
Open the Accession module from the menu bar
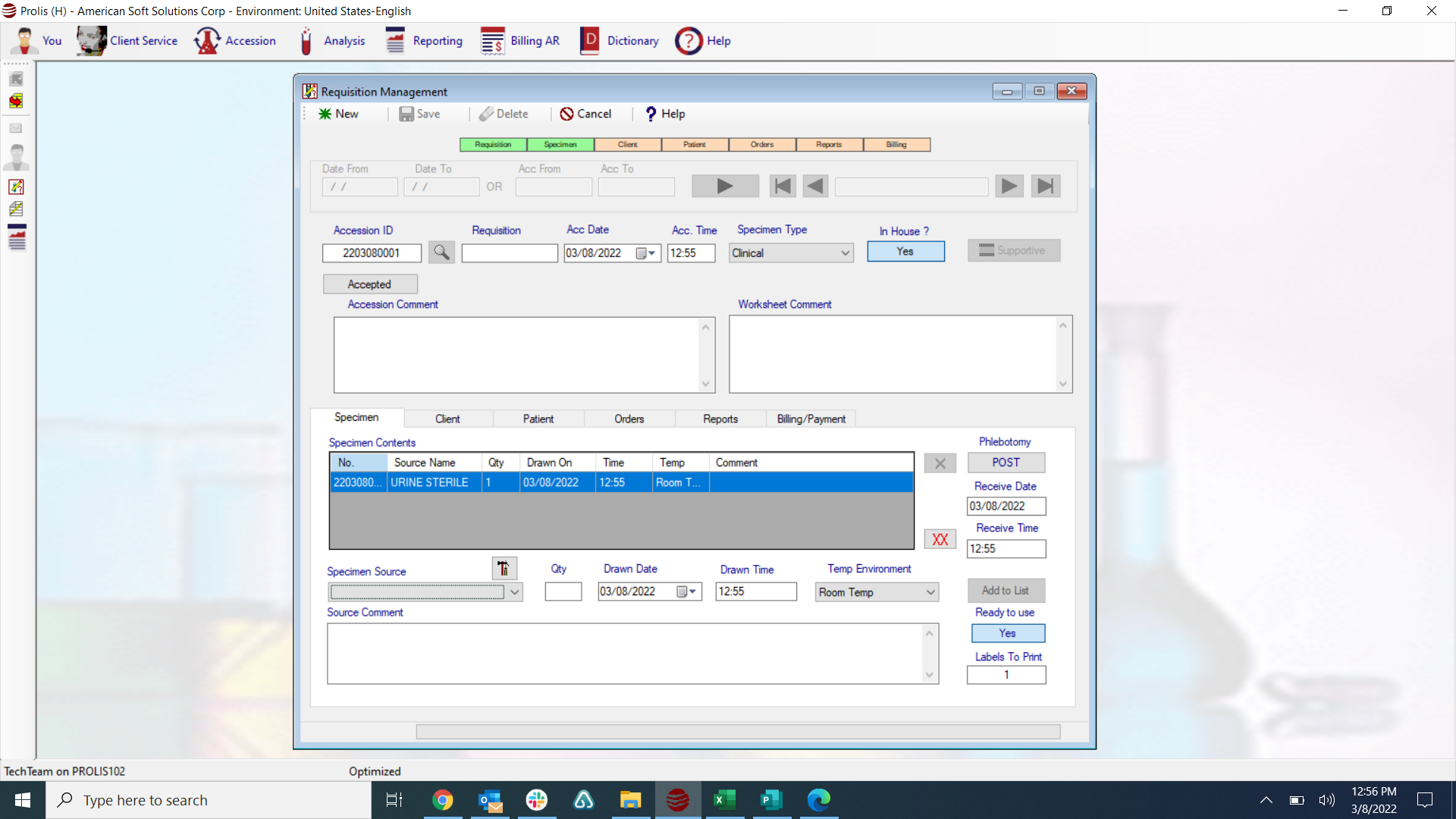(235, 41)
